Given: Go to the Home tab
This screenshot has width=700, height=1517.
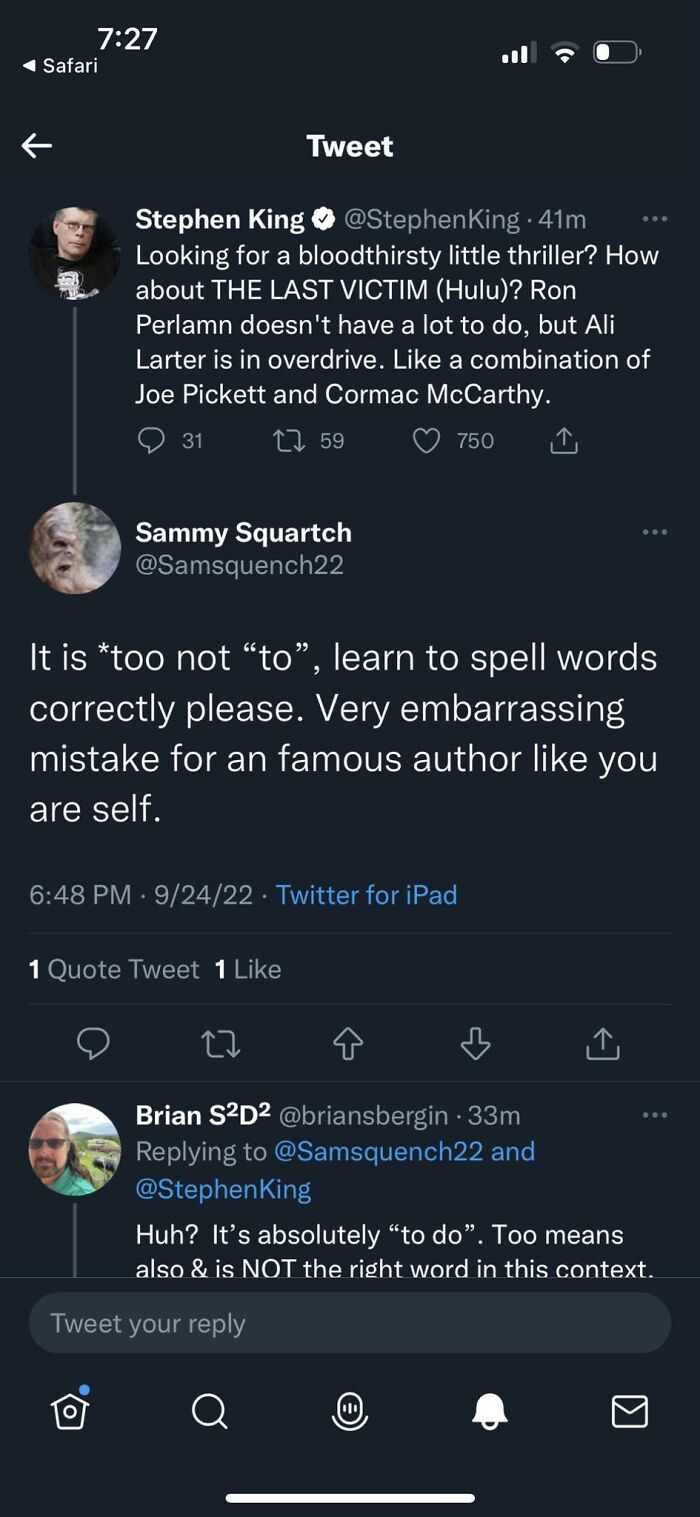Looking at the screenshot, I should click(x=70, y=1410).
